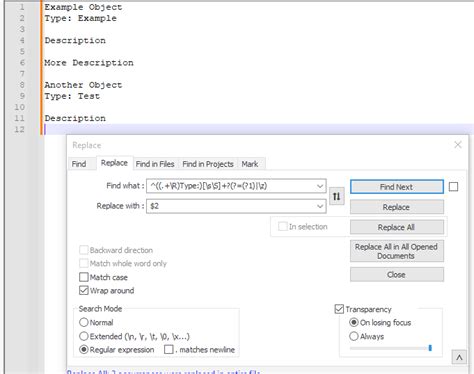
Task: Switch to the Find tab
Action: tap(79, 164)
